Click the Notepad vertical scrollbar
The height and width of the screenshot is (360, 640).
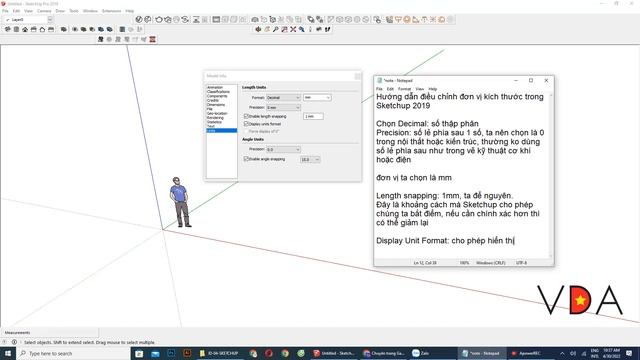tap(551, 176)
